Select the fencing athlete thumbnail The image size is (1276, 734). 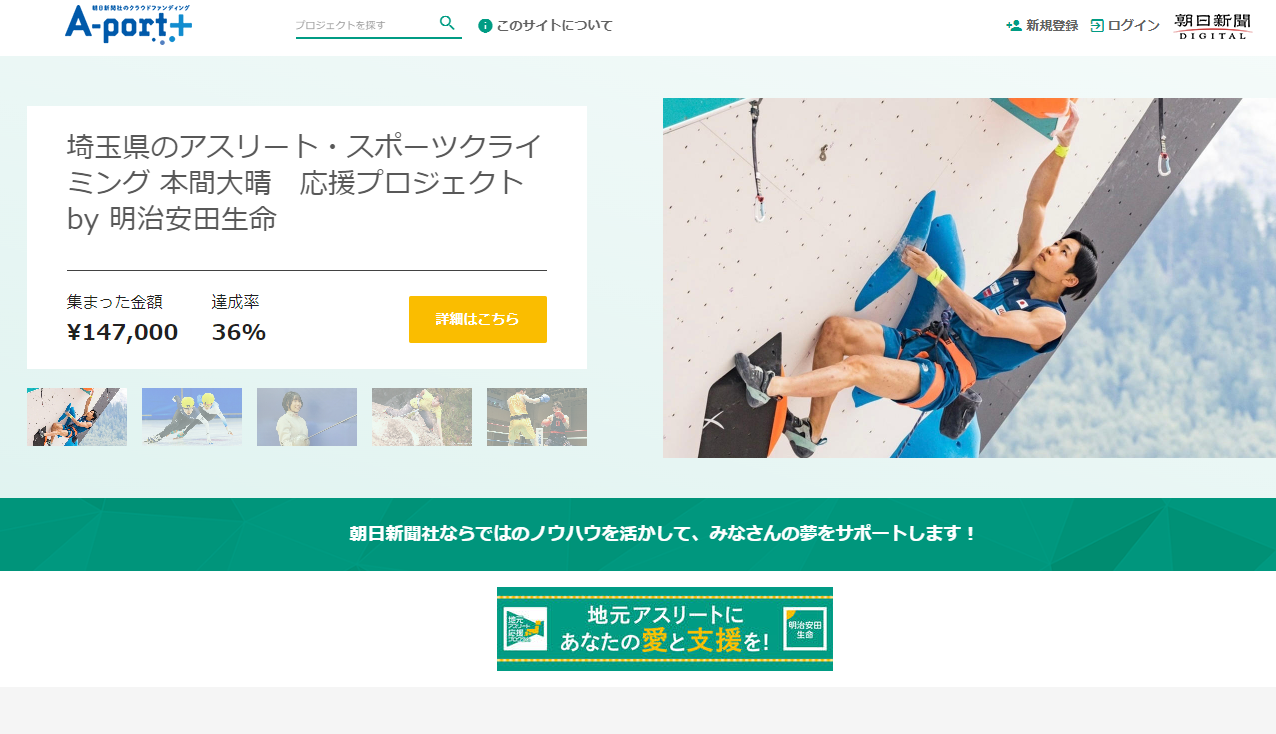point(307,417)
